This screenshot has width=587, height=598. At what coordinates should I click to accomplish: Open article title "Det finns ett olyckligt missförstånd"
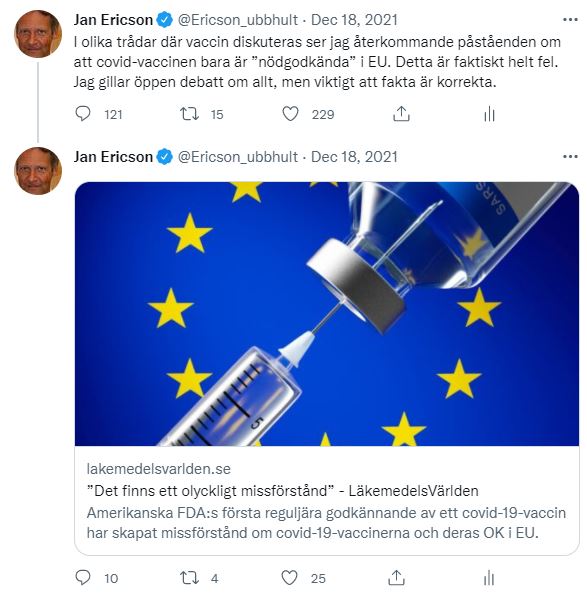click(x=210, y=490)
